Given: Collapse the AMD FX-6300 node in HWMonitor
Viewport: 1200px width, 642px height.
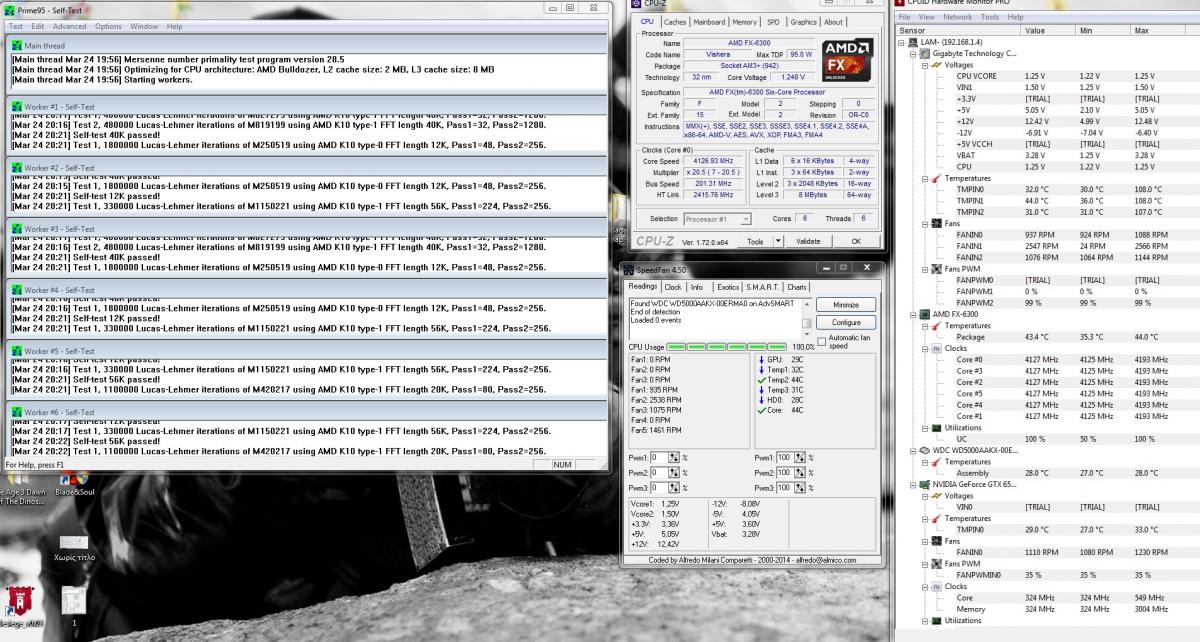Looking at the screenshot, I should (x=913, y=314).
